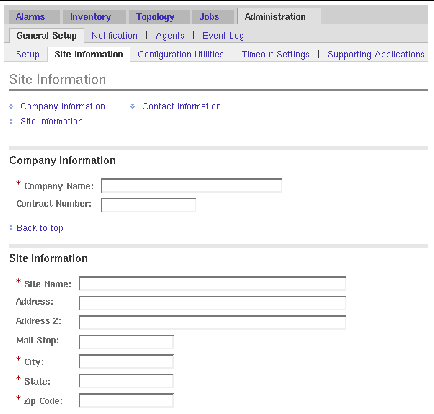Click the Company Information section heading

tap(62, 160)
